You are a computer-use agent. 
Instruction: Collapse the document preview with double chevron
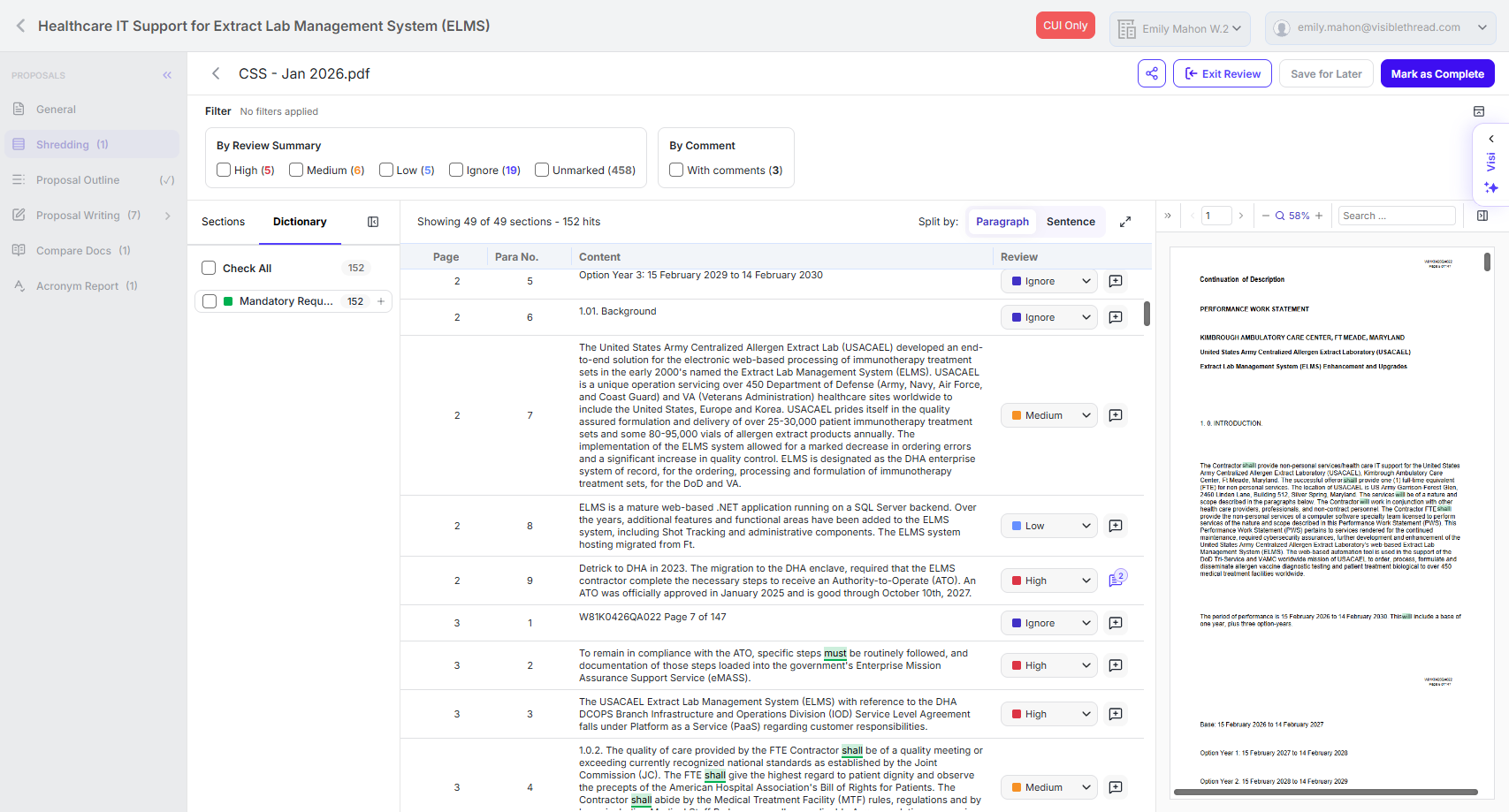pos(1168,216)
